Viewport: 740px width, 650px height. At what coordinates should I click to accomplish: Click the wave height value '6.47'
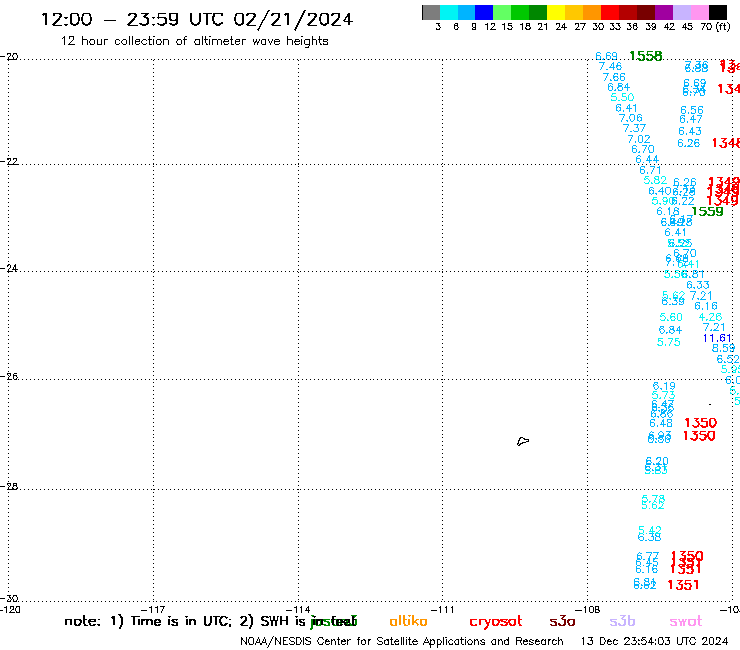[690, 119]
